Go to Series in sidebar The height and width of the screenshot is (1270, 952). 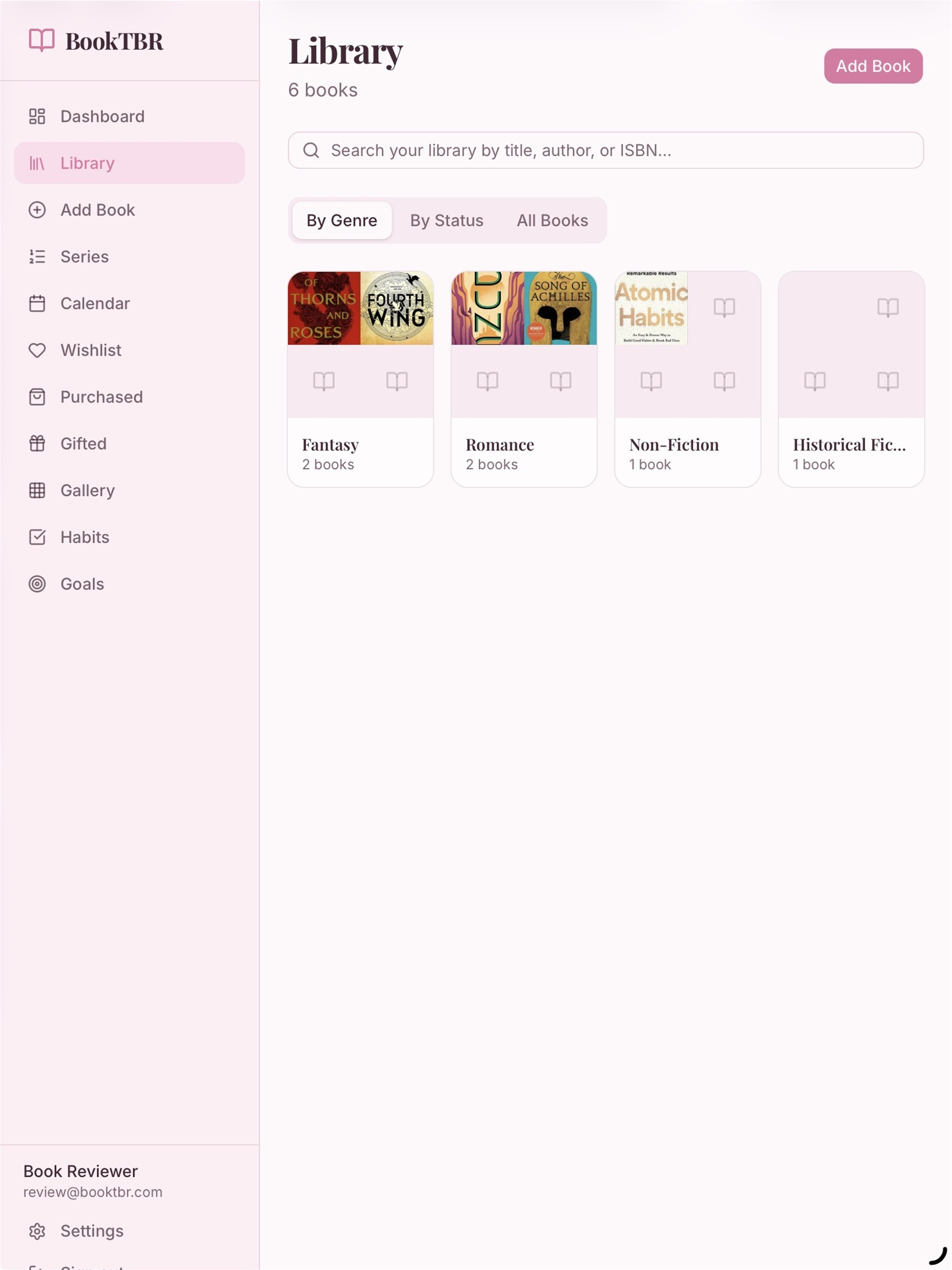pos(129,257)
